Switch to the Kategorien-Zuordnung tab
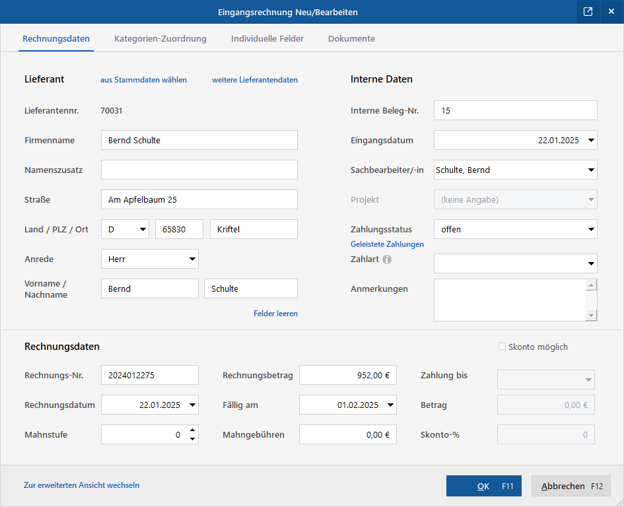Screen dimensions: 624x507 (x=160, y=39)
